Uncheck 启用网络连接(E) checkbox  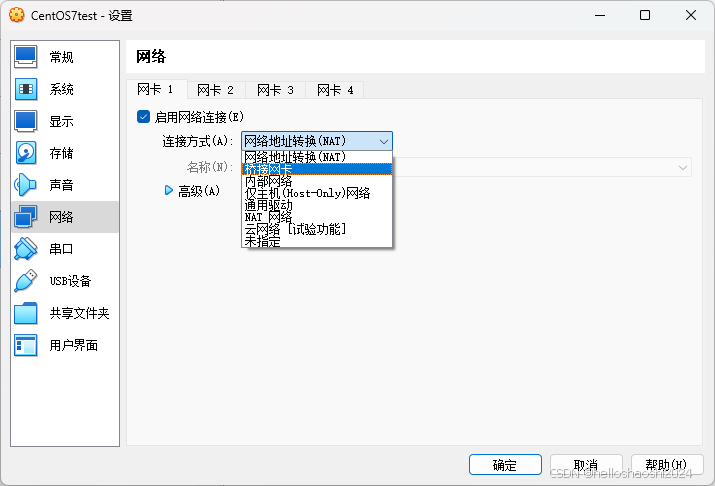pos(143,117)
